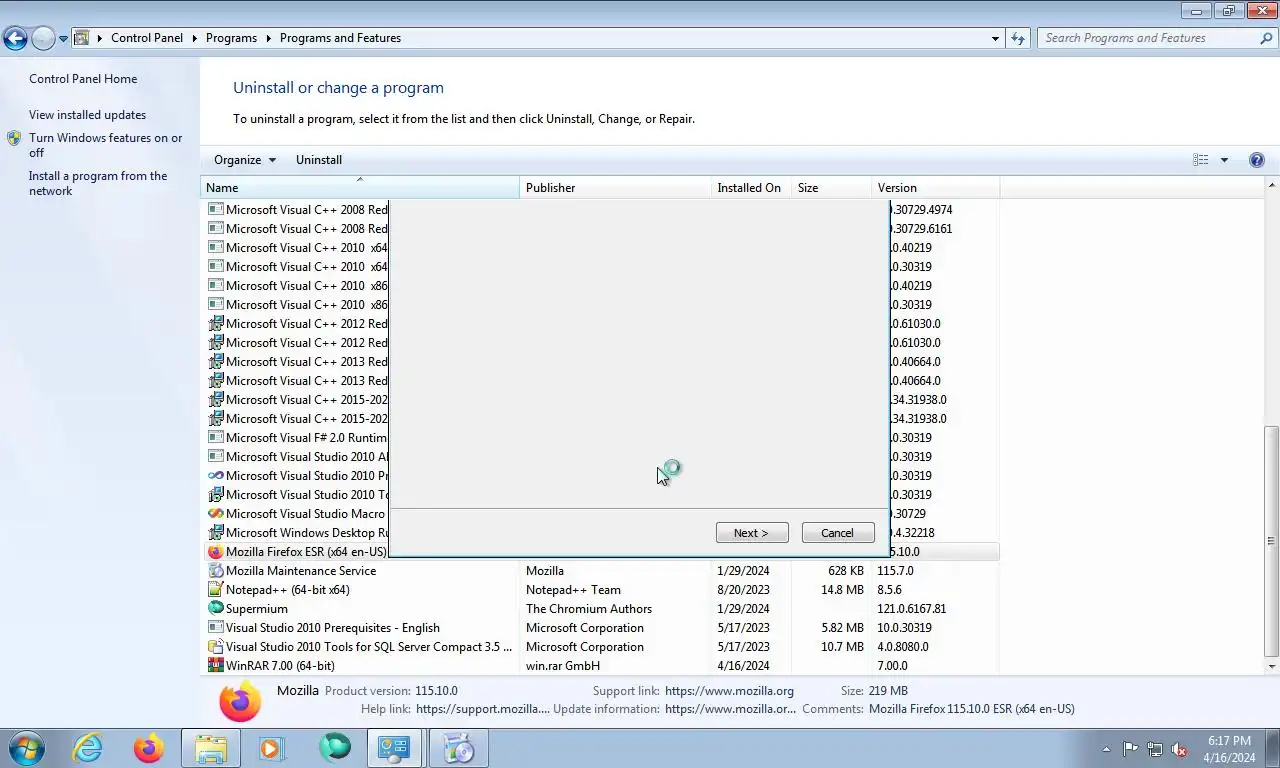Screen dimensions: 1280x768
Task: Open the Windows Start menu orb
Action: pos(27,748)
